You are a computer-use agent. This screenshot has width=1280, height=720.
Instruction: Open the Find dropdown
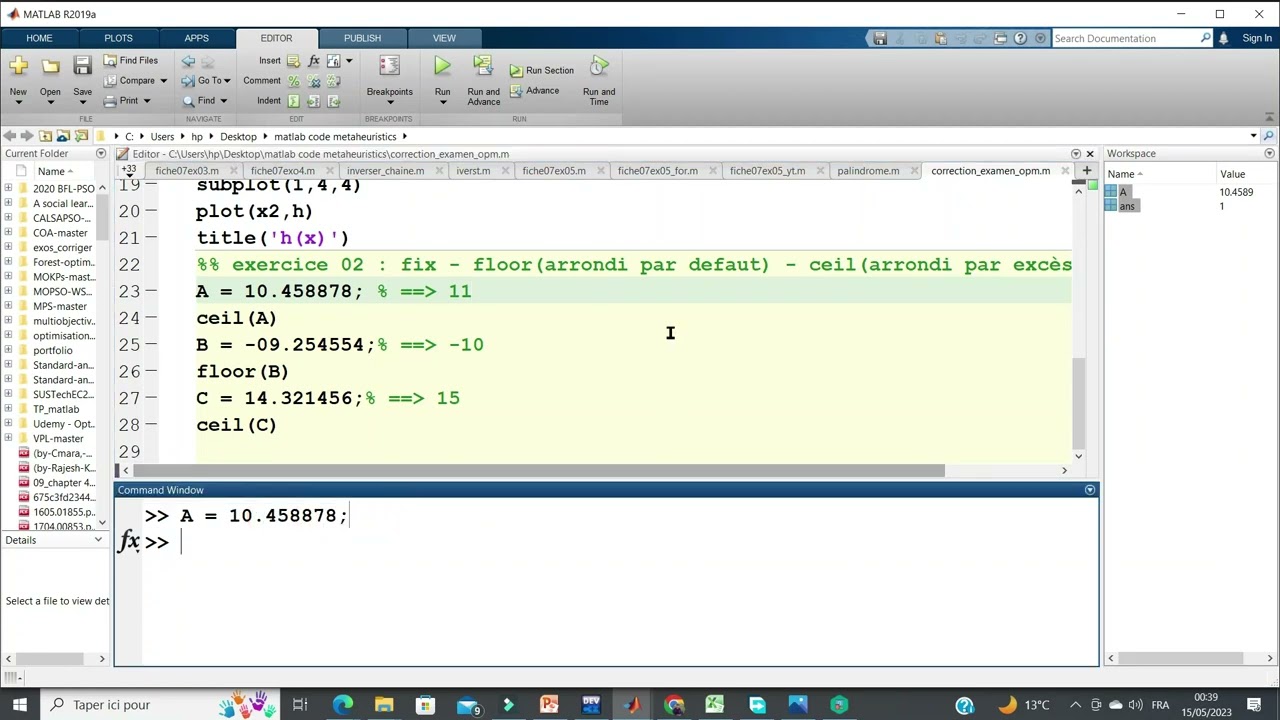223,101
